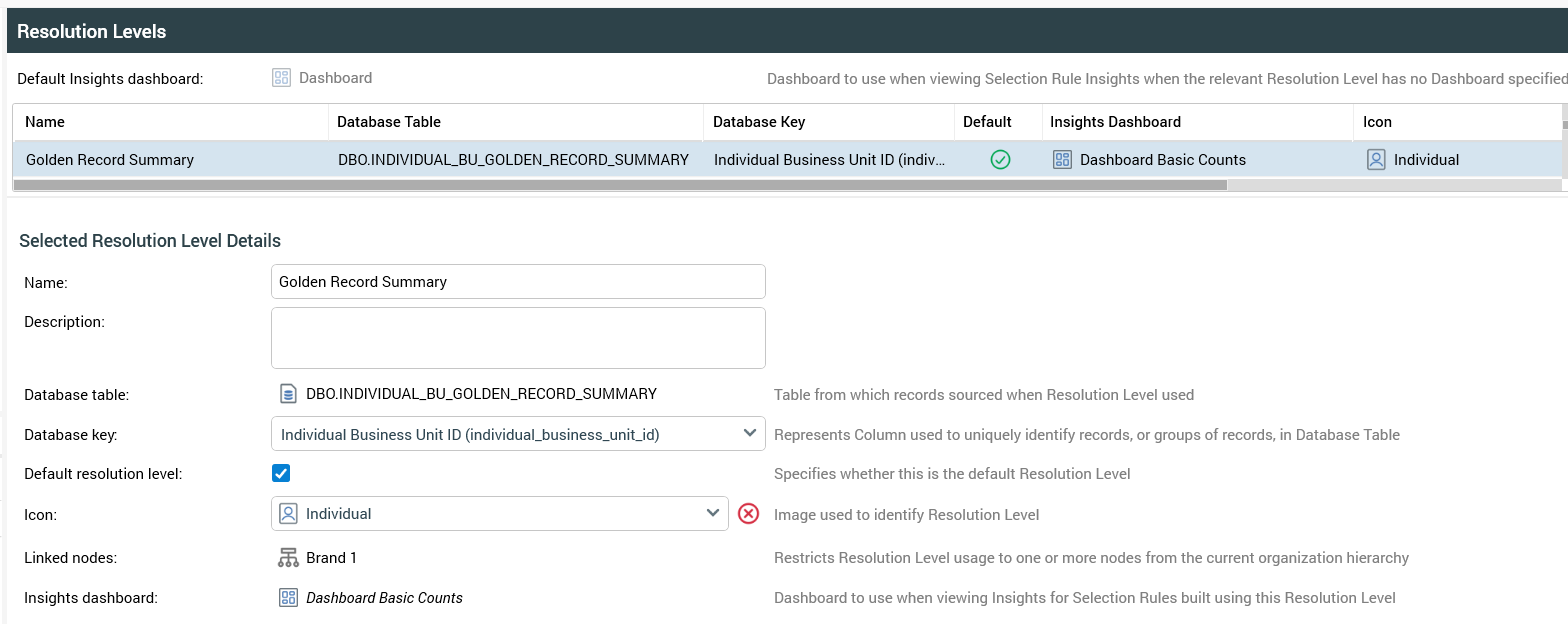The height and width of the screenshot is (624, 1568).
Task: Click the dashboard icon in the Golden Record row
Action: [x=1062, y=160]
